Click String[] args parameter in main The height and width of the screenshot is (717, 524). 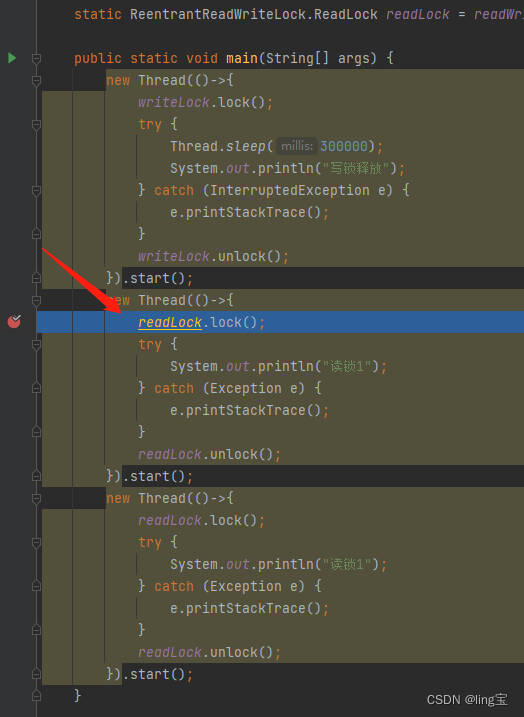(321, 58)
